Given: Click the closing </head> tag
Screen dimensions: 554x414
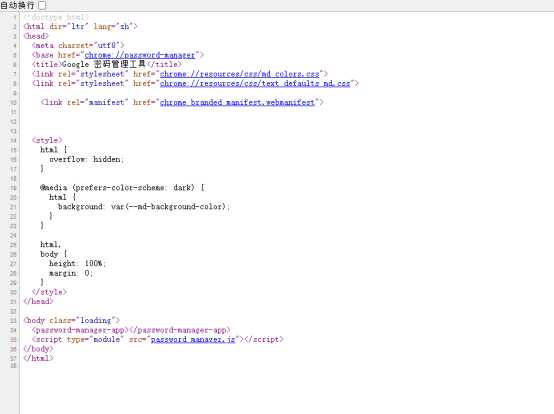Looking at the screenshot, I should coord(38,302).
